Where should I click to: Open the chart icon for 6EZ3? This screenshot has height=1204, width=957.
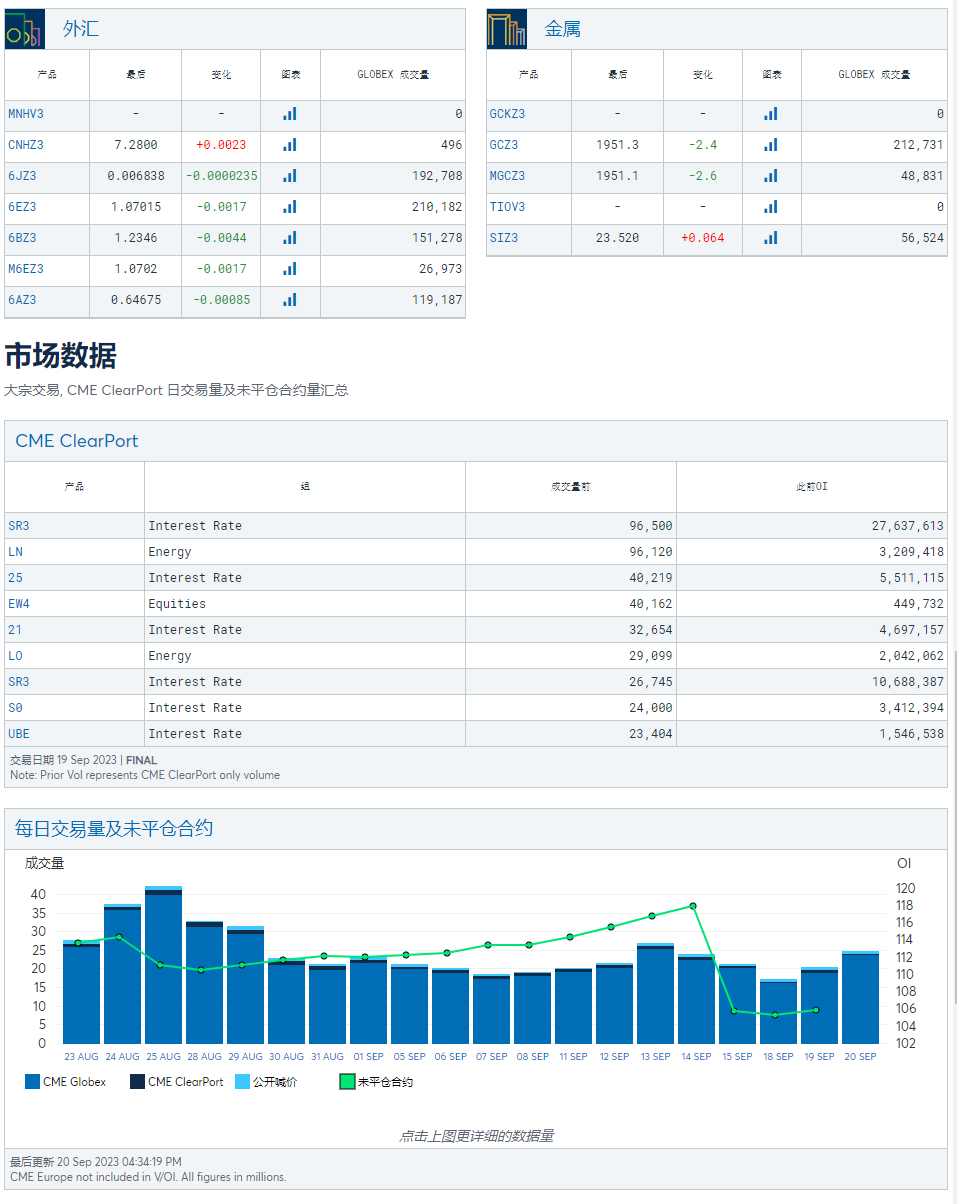290,207
